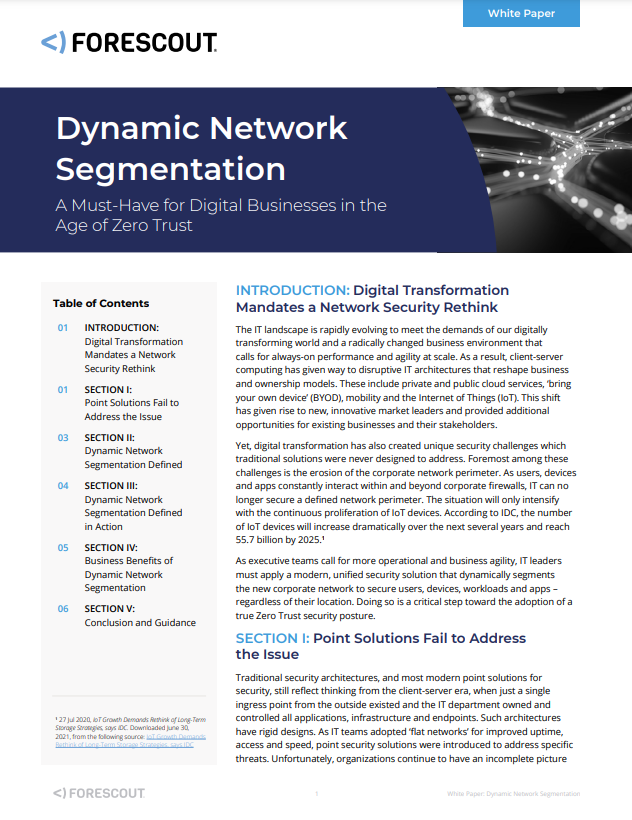Click footer text 'White Paper: Dynamic Network Segmentation'
This screenshot has height=820, width=632.
click(513, 794)
